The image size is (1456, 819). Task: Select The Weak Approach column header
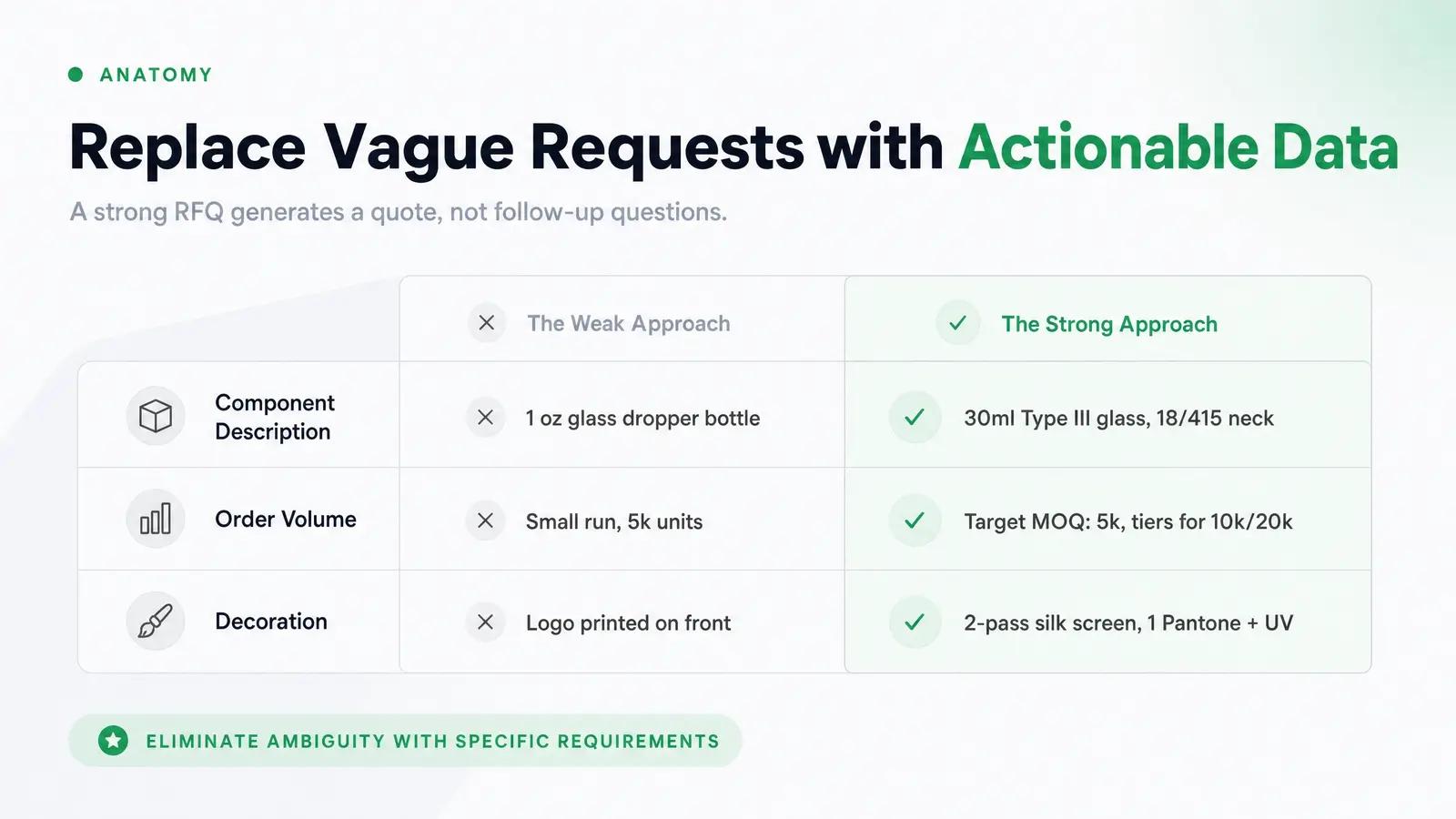(629, 324)
